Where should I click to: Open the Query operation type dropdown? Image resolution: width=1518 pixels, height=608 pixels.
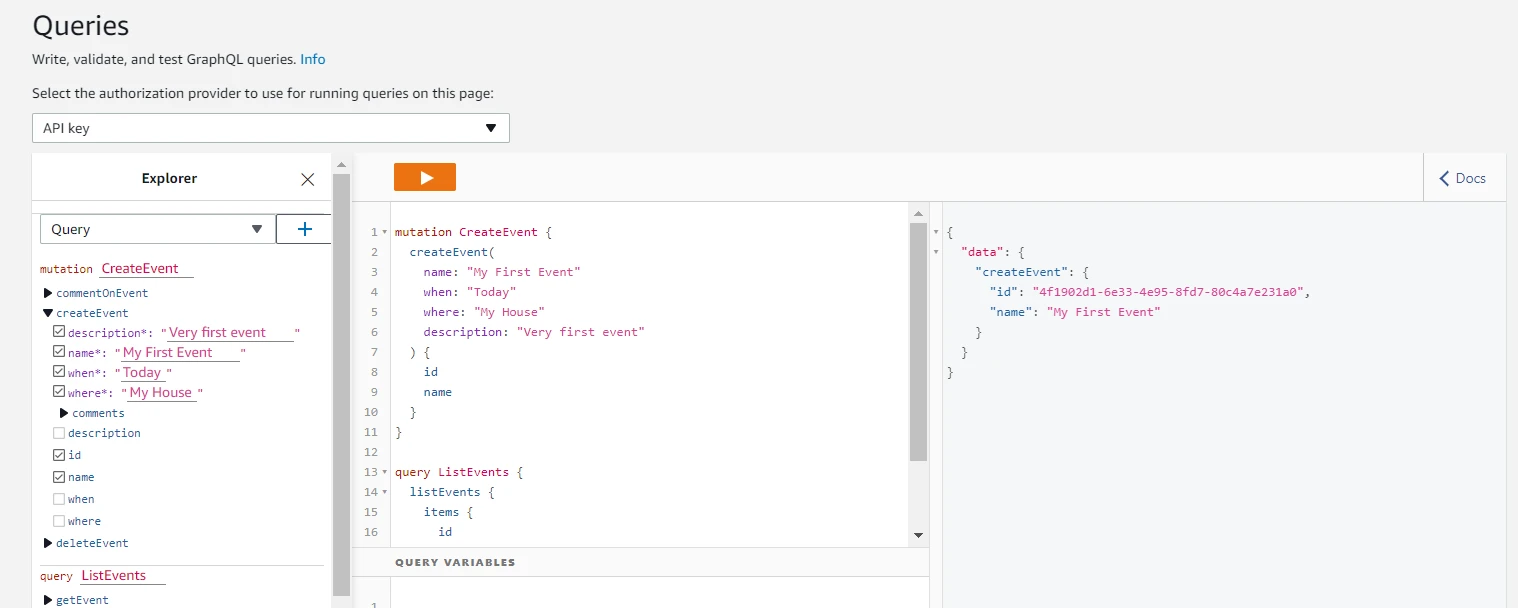157,229
